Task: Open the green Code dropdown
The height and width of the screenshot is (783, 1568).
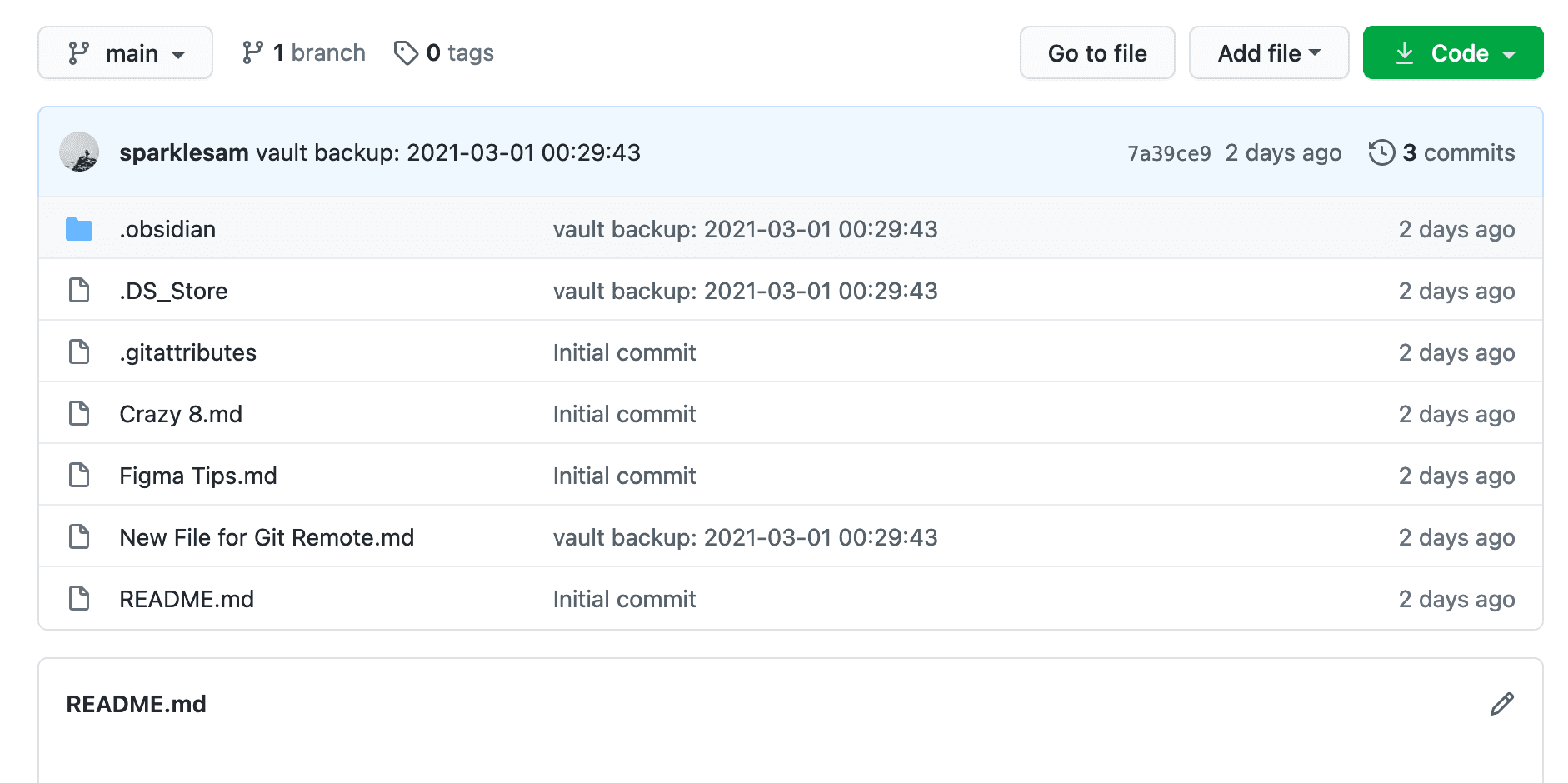Action: 1452,53
